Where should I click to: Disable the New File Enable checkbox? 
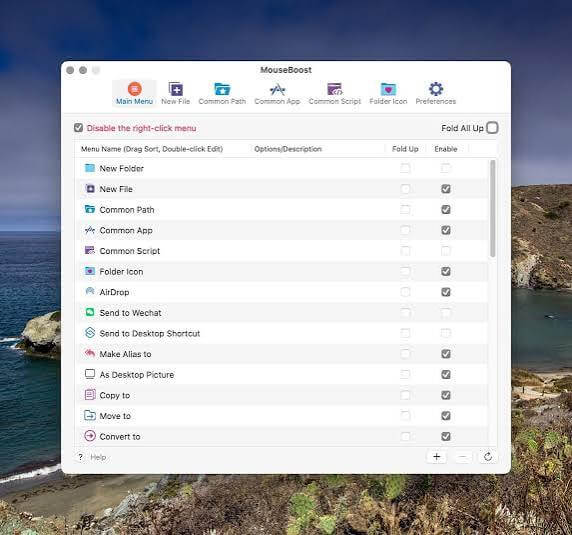click(x=445, y=189)
